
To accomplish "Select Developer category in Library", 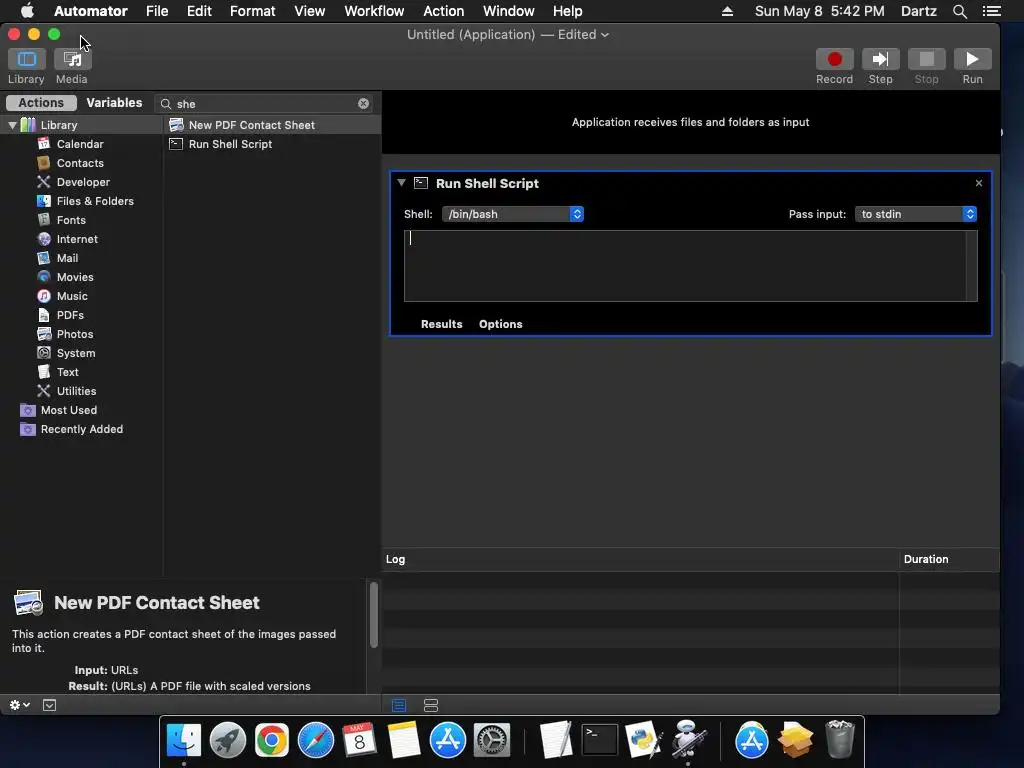I will point(83,182).
